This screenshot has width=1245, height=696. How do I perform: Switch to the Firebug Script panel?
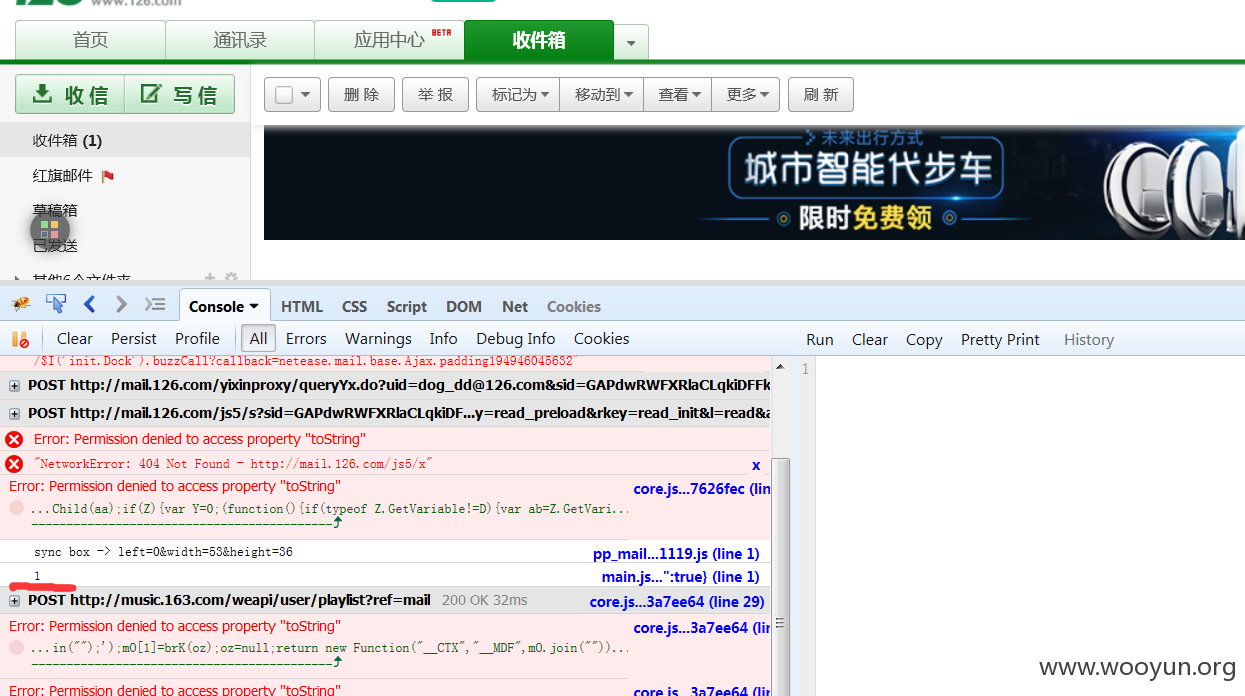click(407, 307)
